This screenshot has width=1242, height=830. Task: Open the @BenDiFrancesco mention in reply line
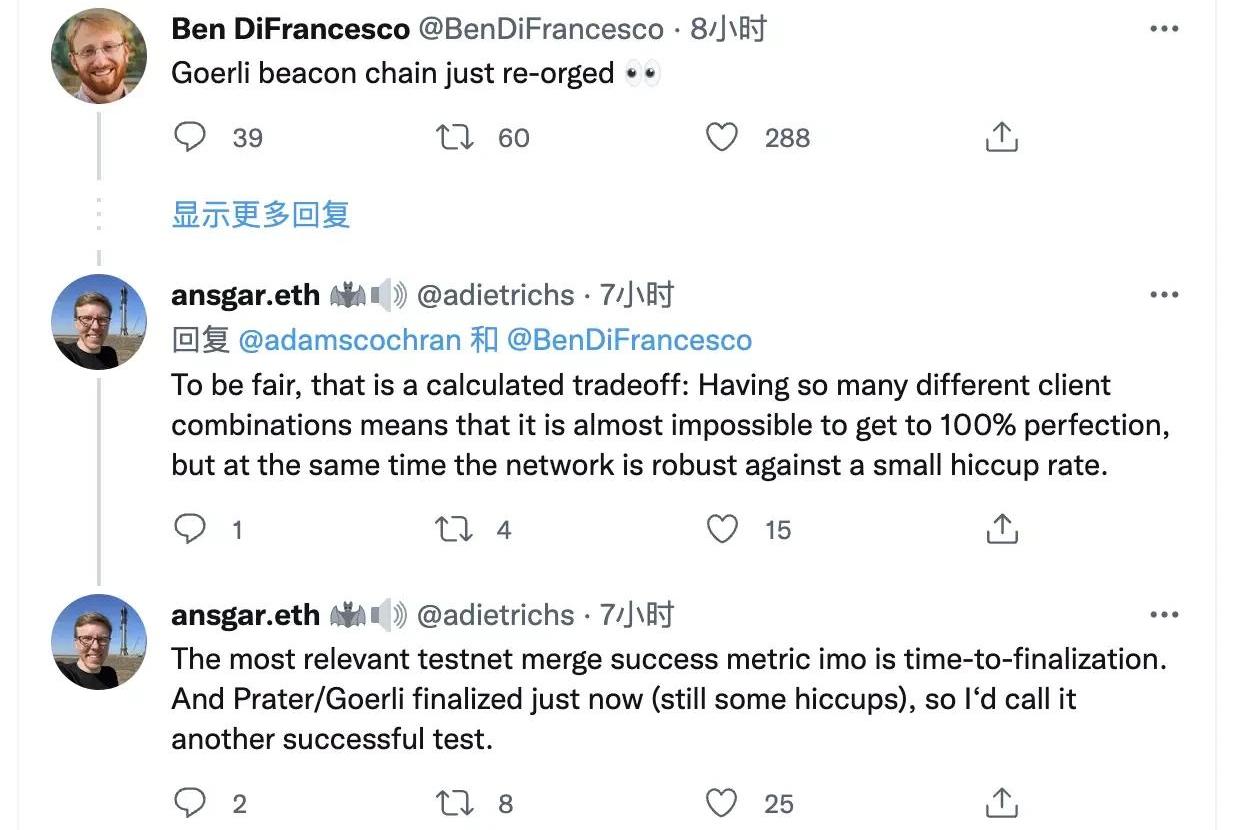pyautogui.click(x=629, y=340)
